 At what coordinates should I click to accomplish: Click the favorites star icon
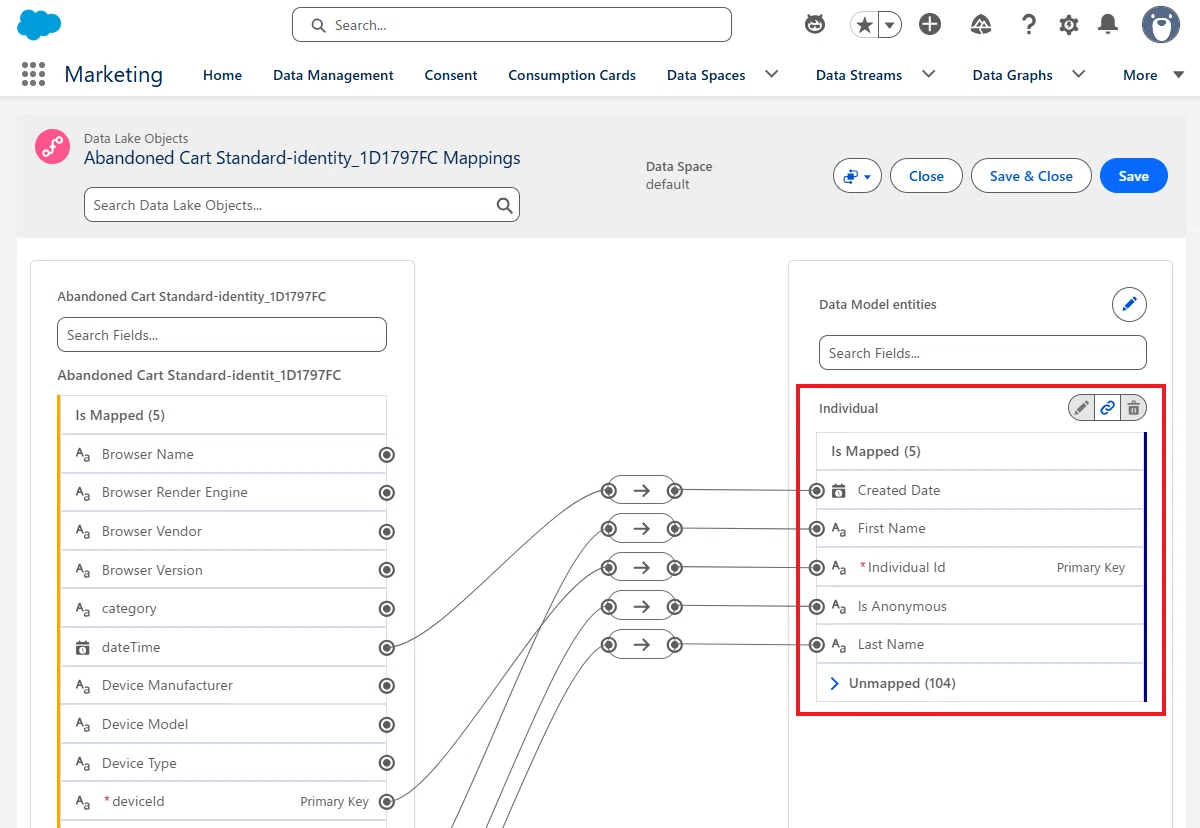pos(864,25)
